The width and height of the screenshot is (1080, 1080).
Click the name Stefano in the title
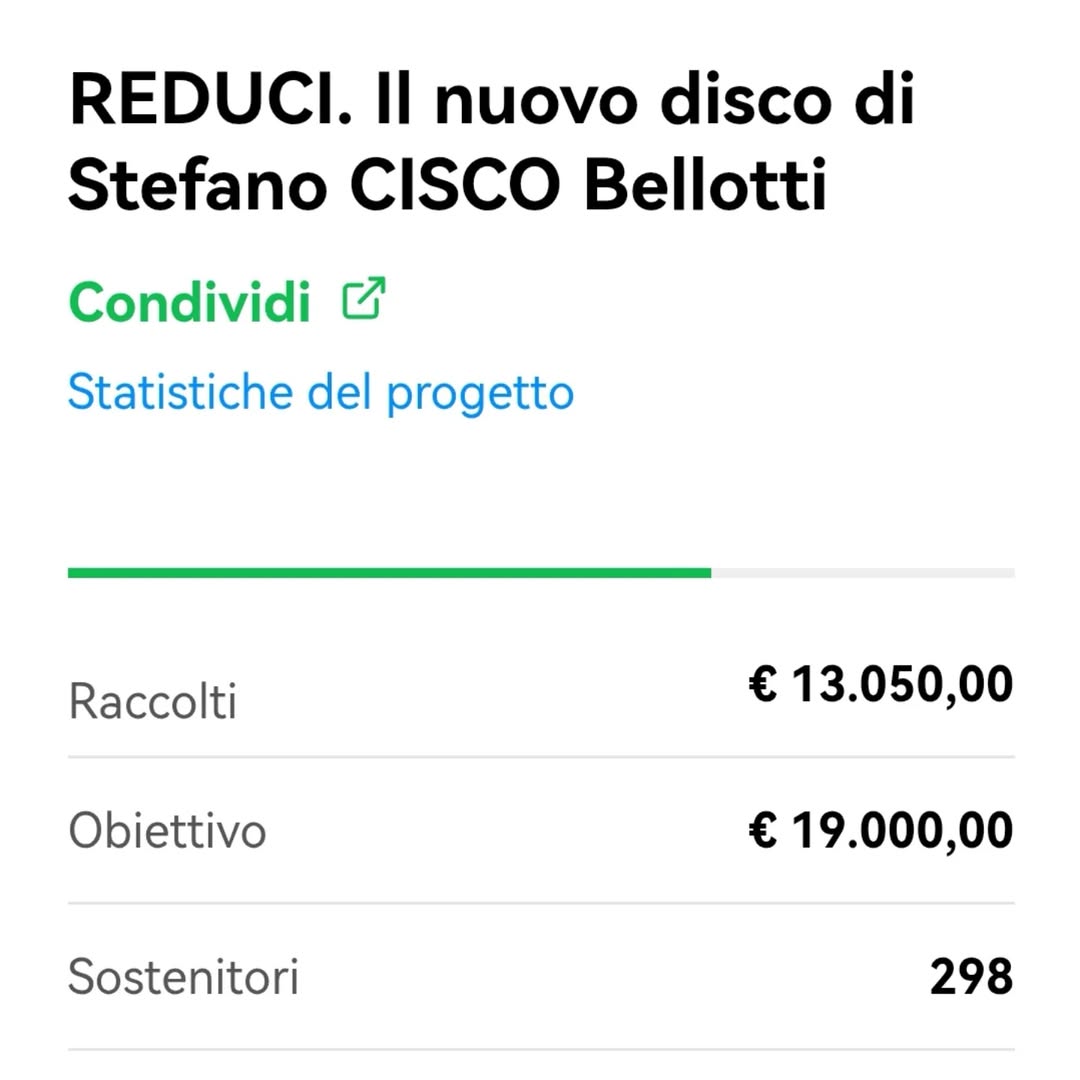tap(197, 187)
